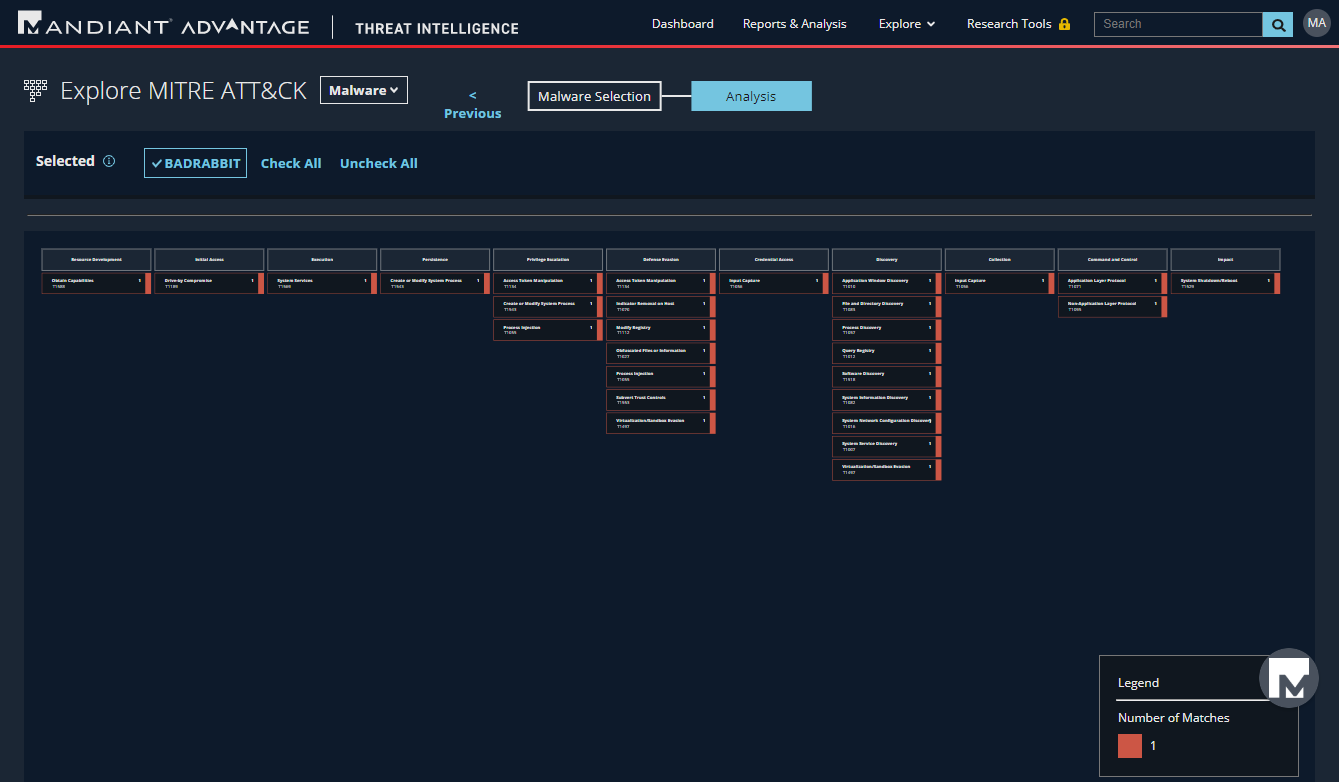Click Check All
Screen dimensions: 1339x782
pos(291,163)
